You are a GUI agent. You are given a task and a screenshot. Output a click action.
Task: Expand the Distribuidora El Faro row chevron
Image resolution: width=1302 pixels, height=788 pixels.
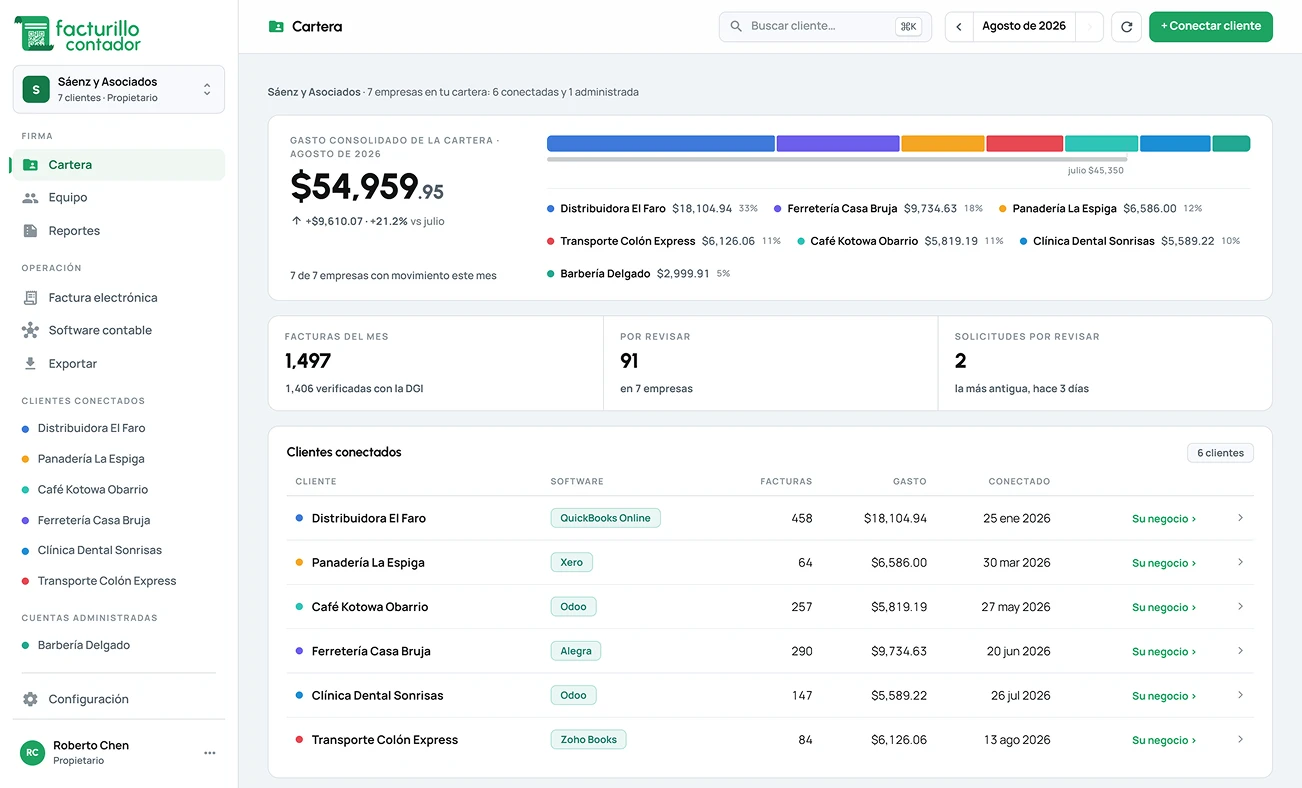point(1240,518)
